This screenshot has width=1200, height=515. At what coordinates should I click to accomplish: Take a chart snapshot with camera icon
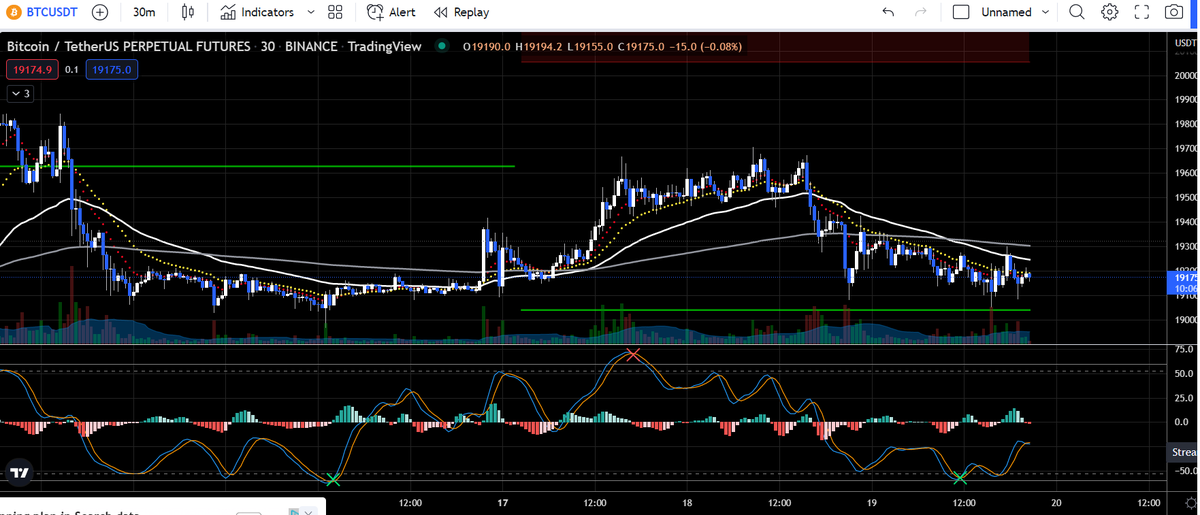click(x=1174, y=12)
